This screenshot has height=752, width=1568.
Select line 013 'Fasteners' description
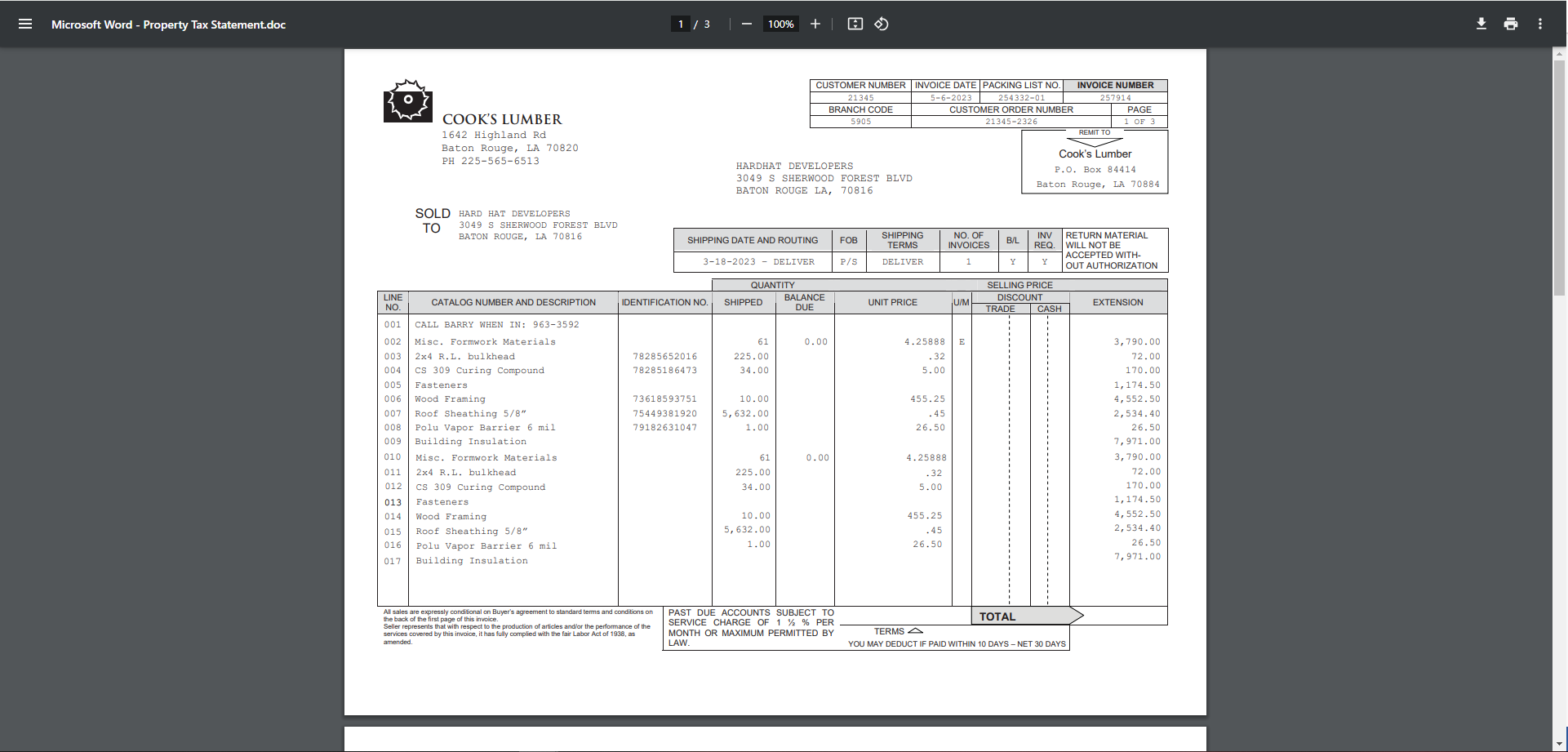tap(442, 502)
